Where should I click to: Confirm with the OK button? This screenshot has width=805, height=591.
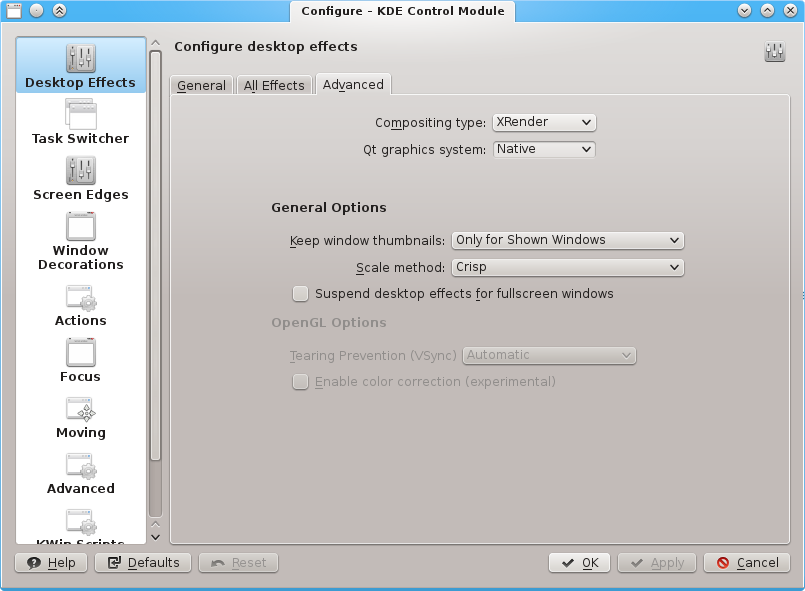click(x=580, y=563)
